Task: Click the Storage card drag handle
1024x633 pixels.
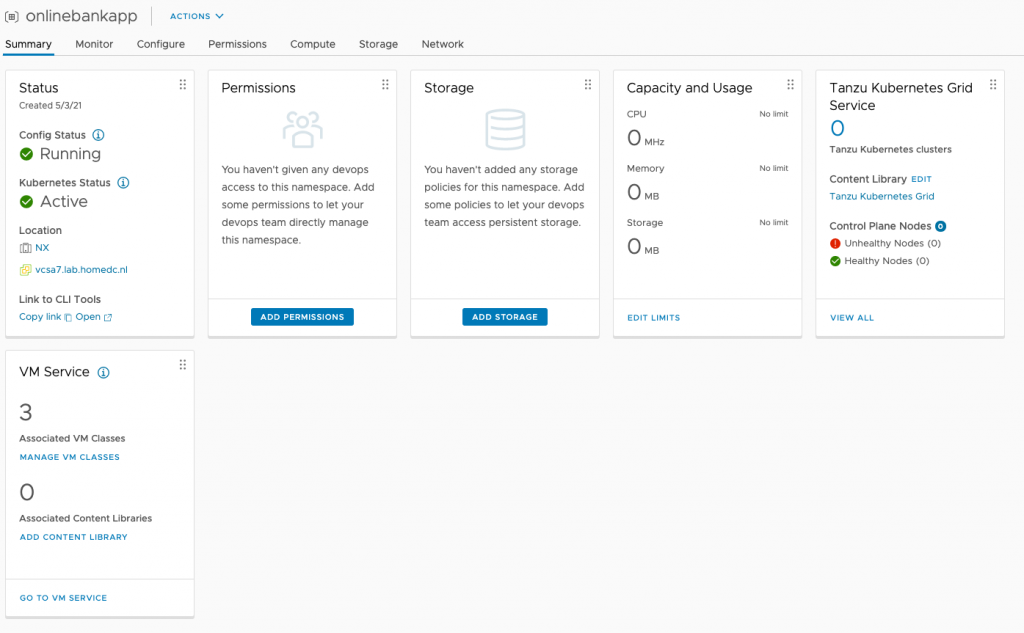Action: 588,85
